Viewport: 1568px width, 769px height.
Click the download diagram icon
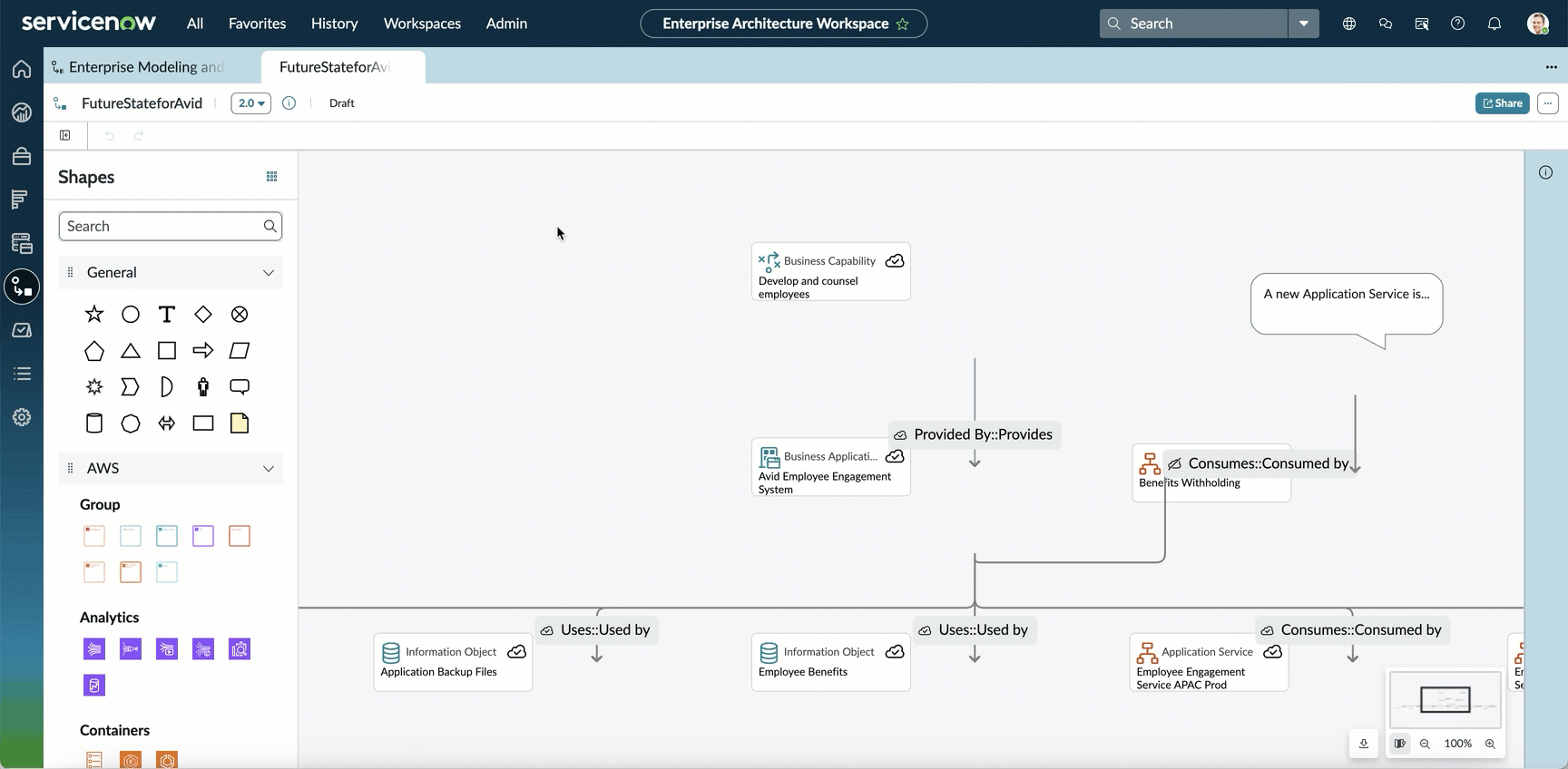(x=1364, y=744)
